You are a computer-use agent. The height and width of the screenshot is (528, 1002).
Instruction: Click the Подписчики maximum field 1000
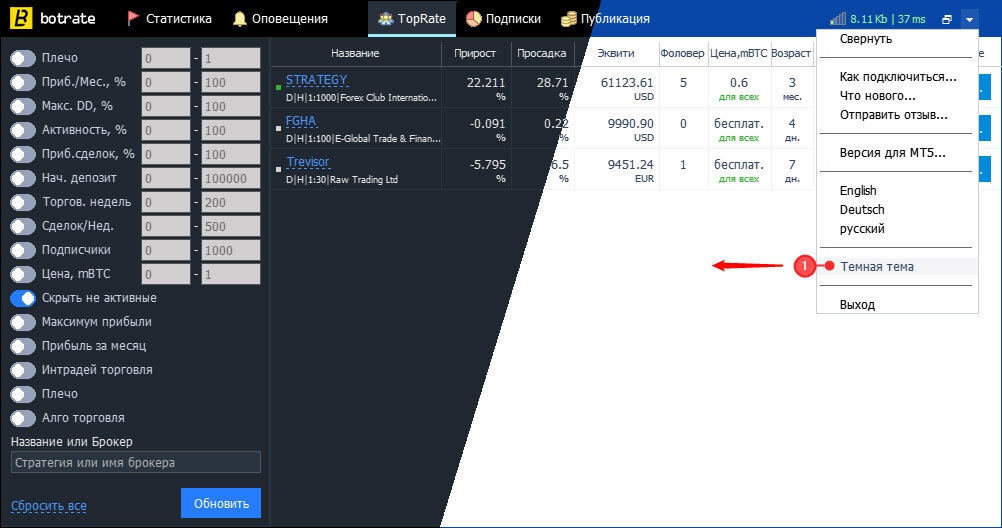click(231, 251)
